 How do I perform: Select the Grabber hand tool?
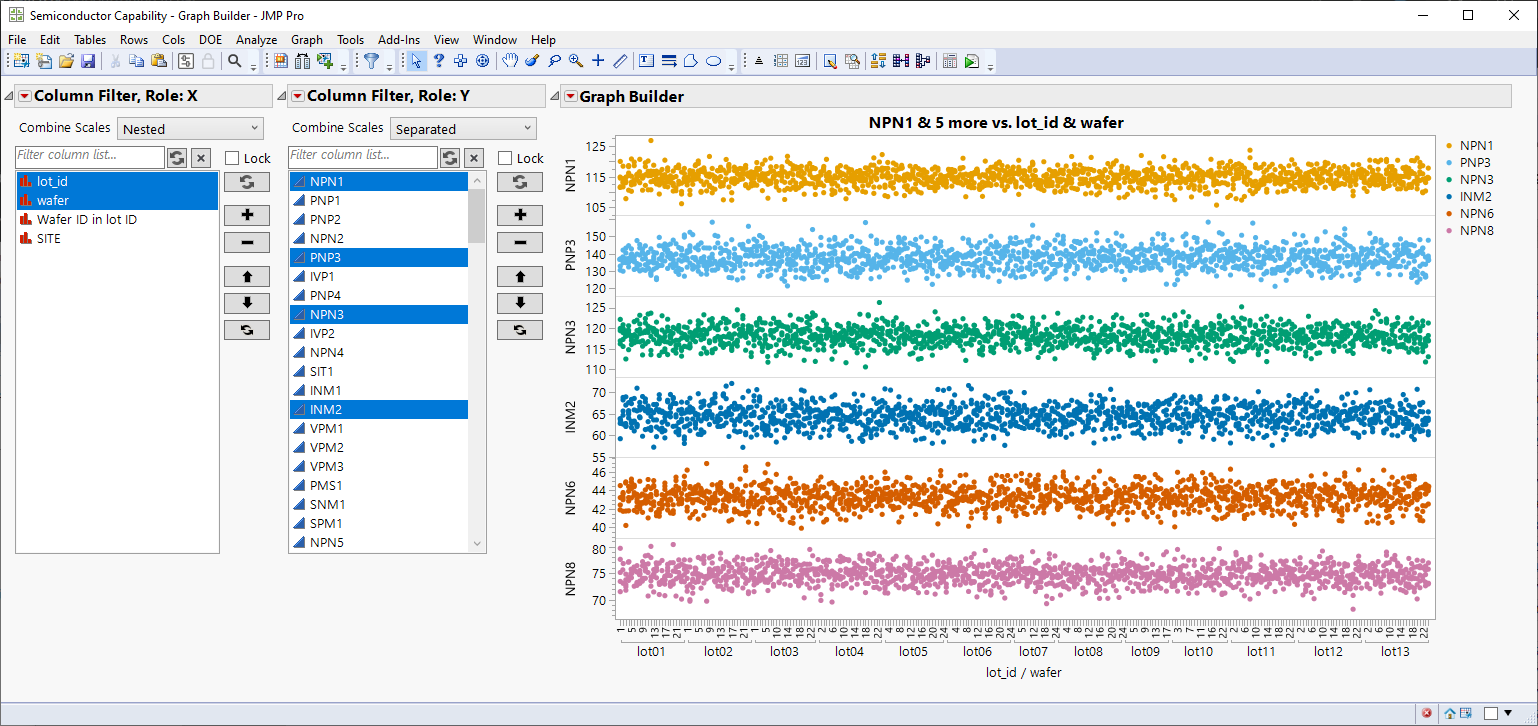tap(509, 61)
